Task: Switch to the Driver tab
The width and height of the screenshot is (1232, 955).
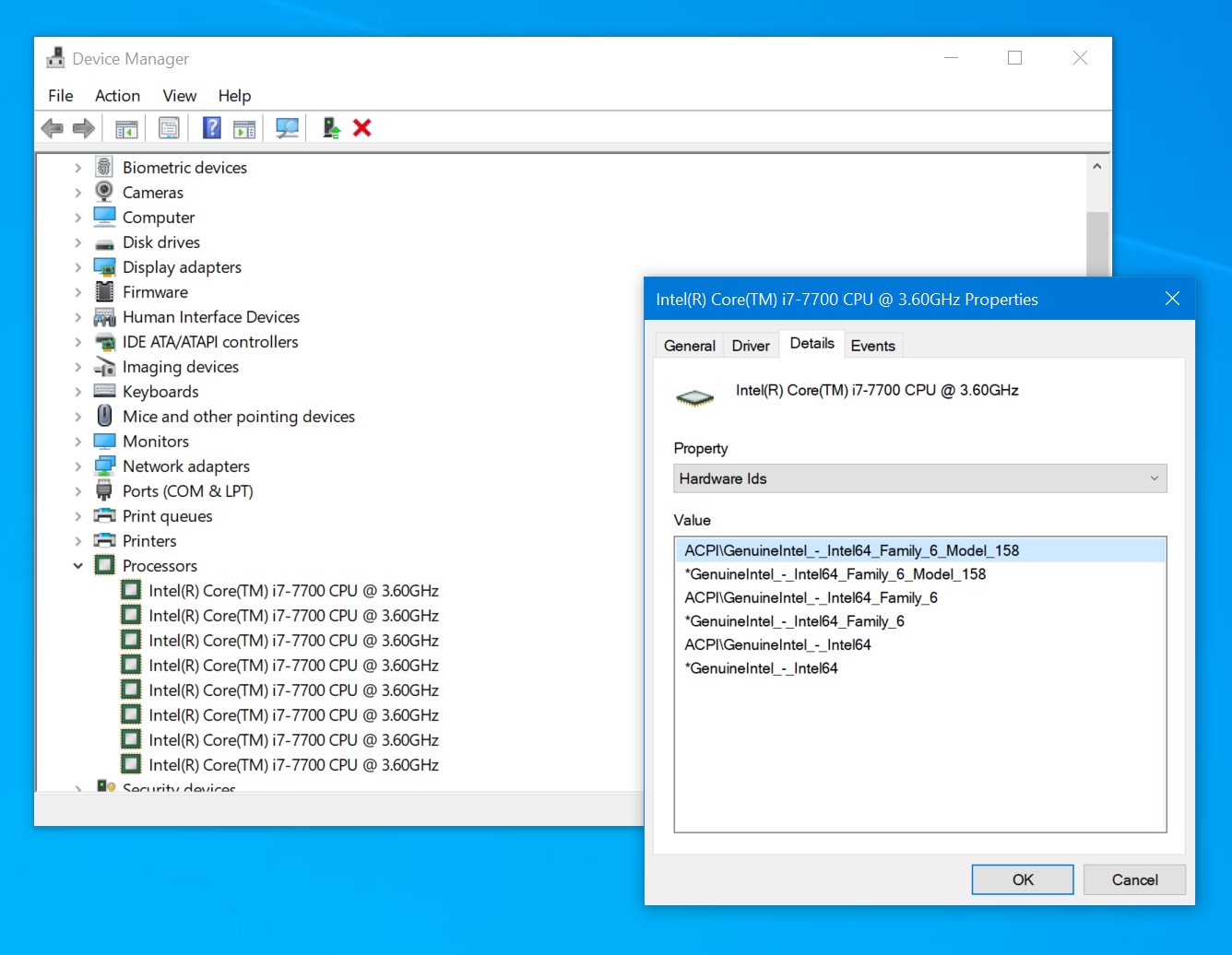Action: [x=751, y=346]
